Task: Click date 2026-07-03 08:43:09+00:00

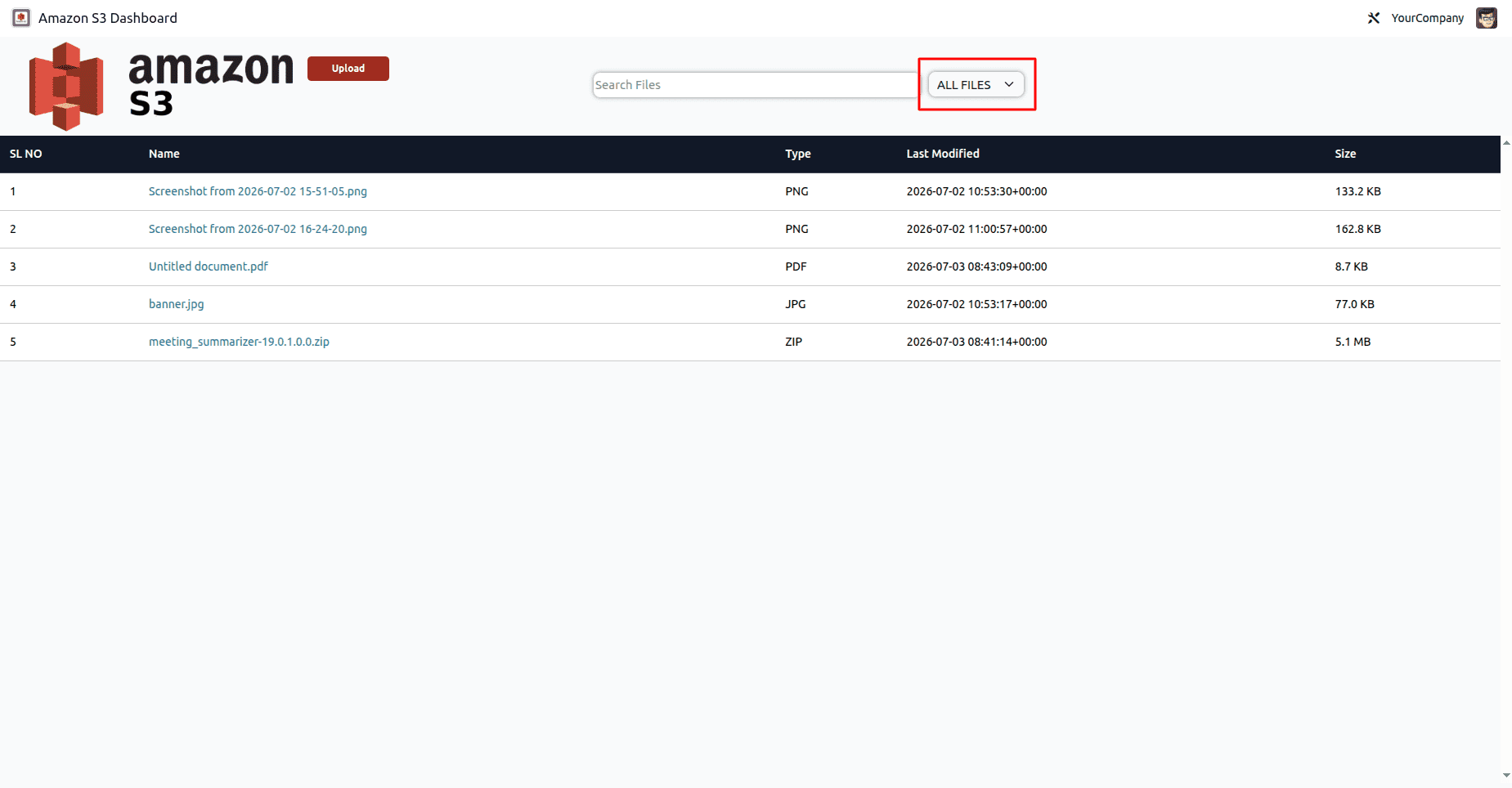Action: (x=976, y=266)
